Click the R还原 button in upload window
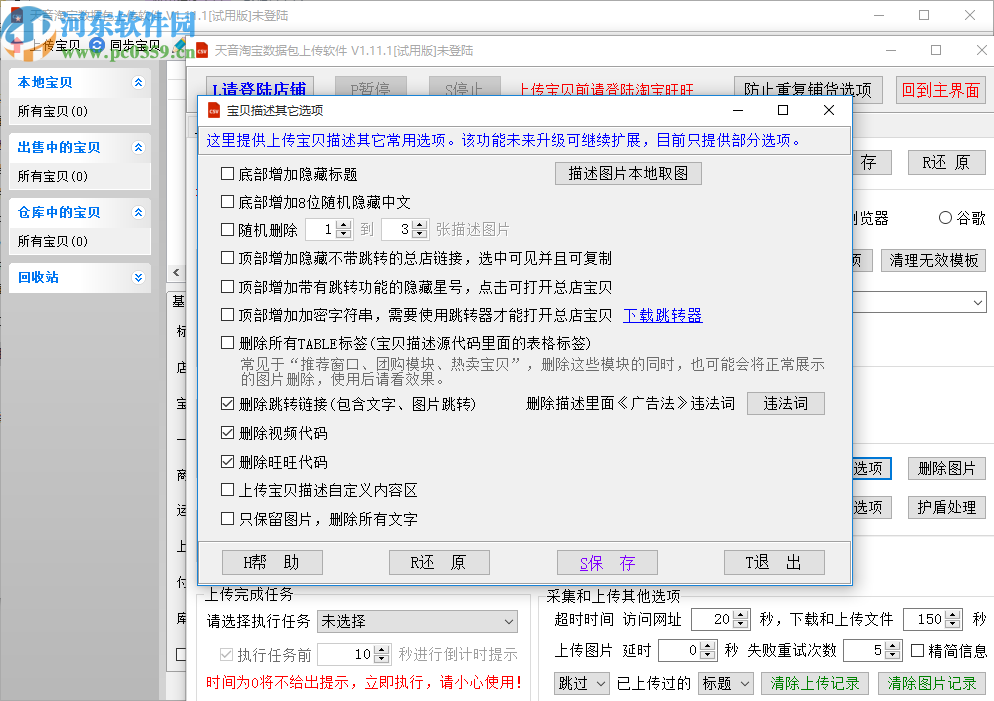Viewport: 994px width, 701px height. click(x=946, y=162)
